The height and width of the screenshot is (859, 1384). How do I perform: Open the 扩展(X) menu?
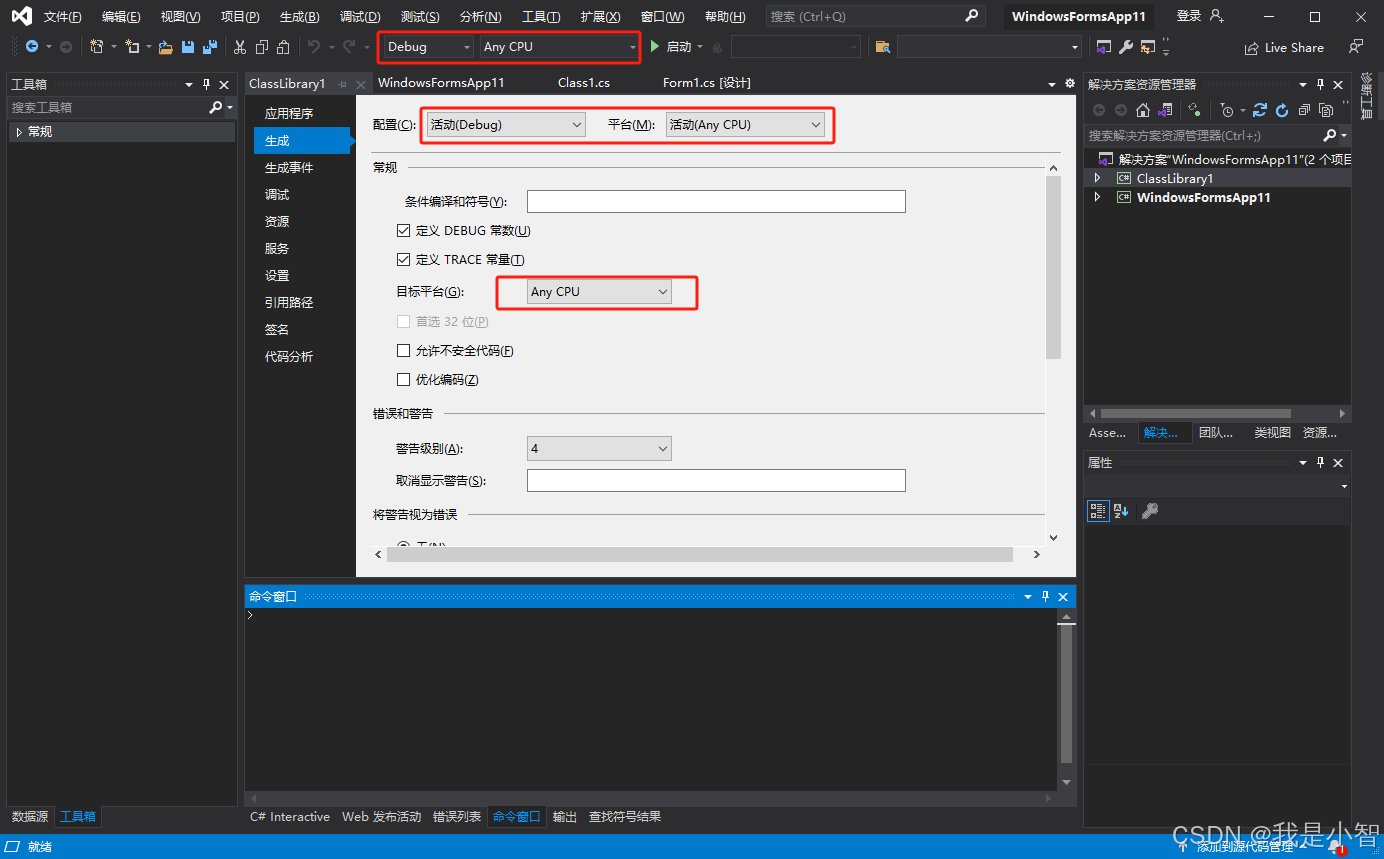click(x=601, y=17)
